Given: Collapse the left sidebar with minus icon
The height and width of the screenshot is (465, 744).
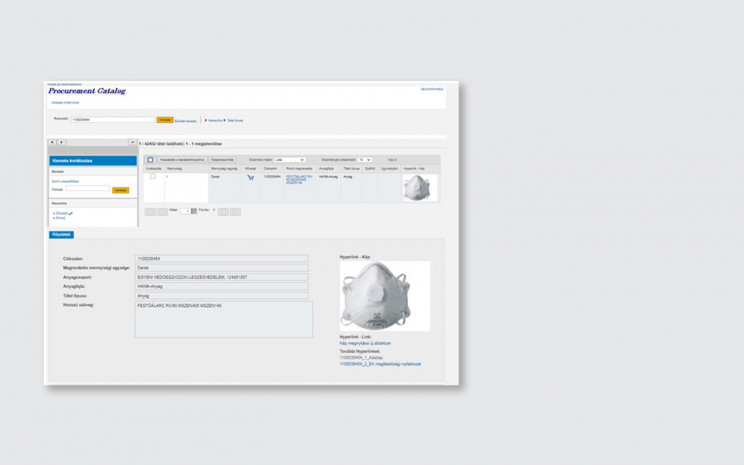Looking at the screenshot, I should [x=133, y=142].
